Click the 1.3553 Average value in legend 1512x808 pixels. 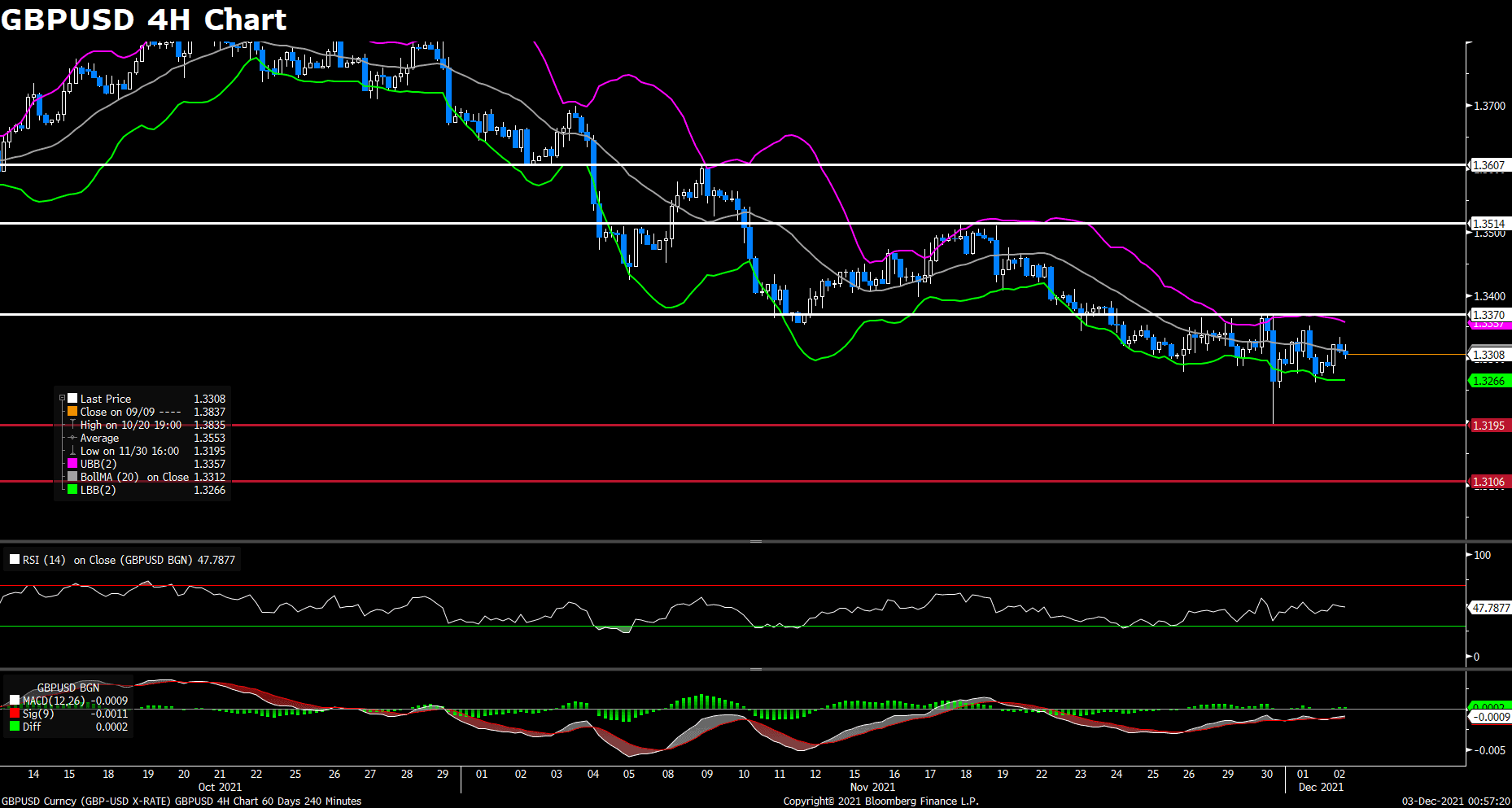coord(210,438)
